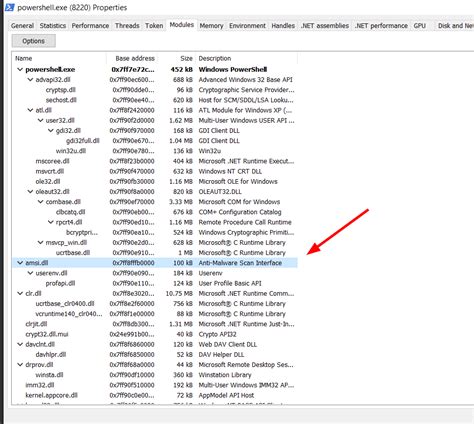Switch to the Threads tab

127,26
